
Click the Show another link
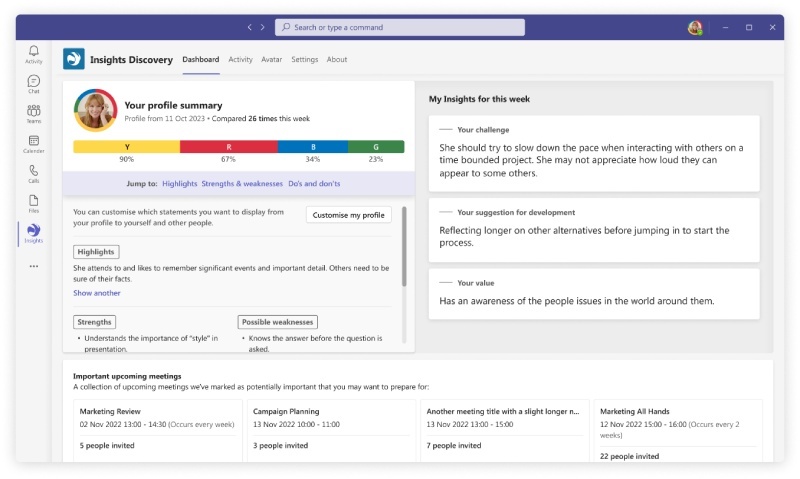click(x=96, y=293)
